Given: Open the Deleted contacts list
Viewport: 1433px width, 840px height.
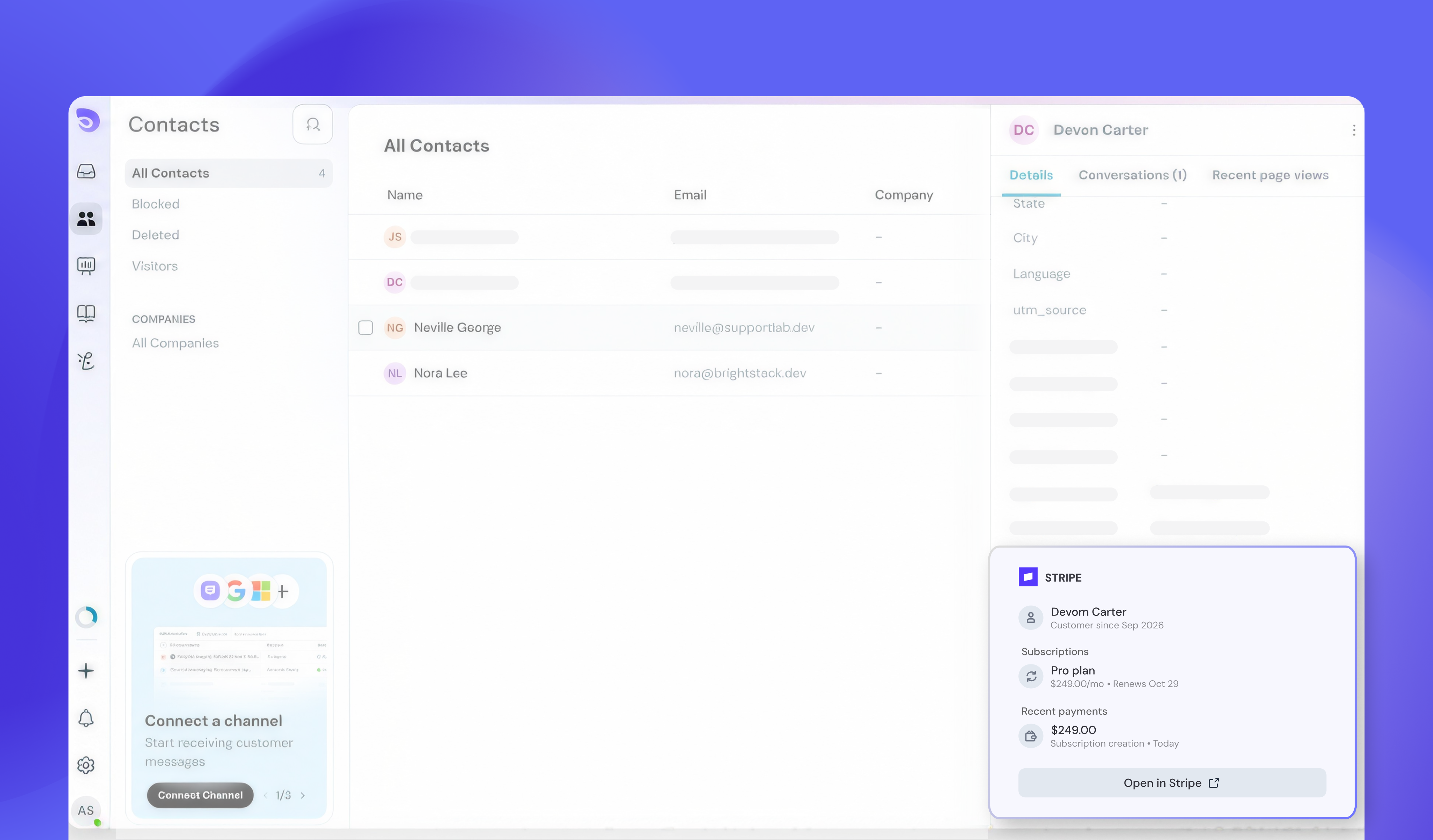Looking at the screenshot, I should (155, 235).
